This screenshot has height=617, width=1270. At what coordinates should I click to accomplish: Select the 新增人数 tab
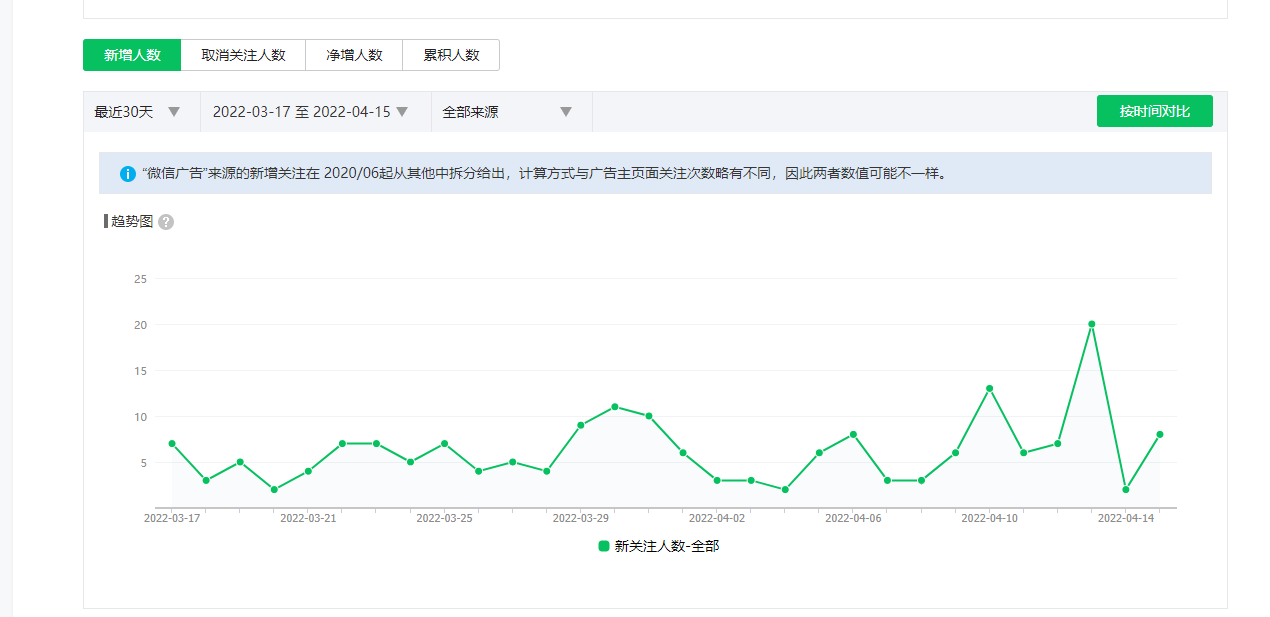click(x=132, y=55)
